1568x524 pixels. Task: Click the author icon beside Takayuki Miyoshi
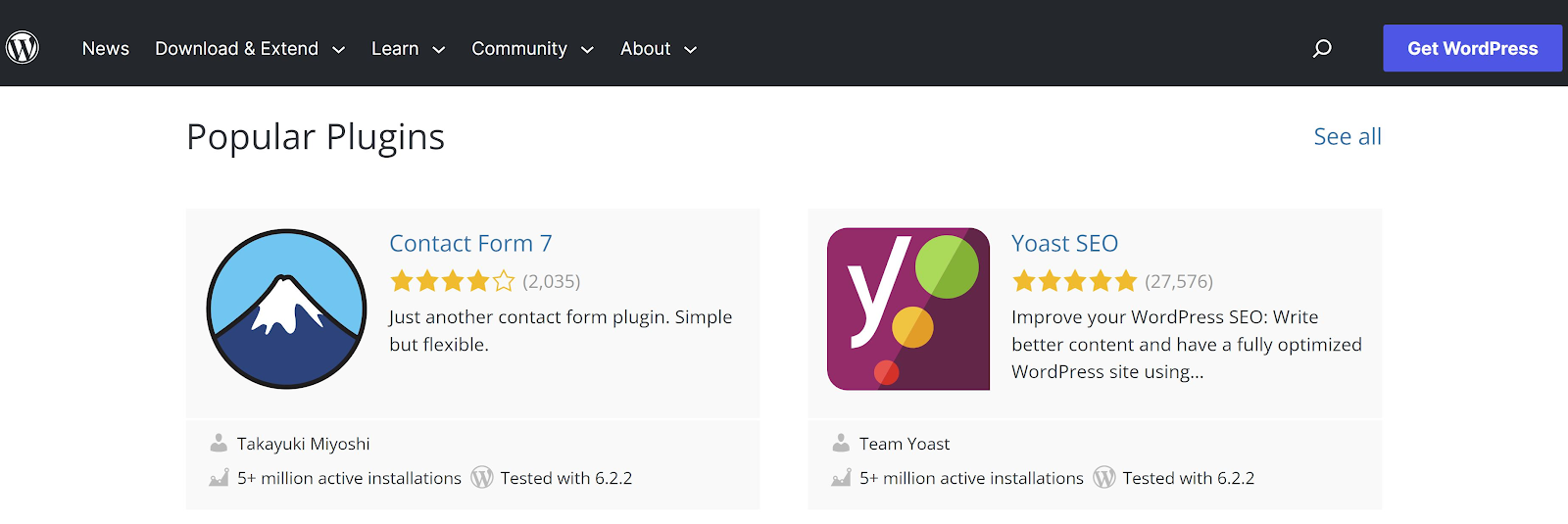click(219, 444)
